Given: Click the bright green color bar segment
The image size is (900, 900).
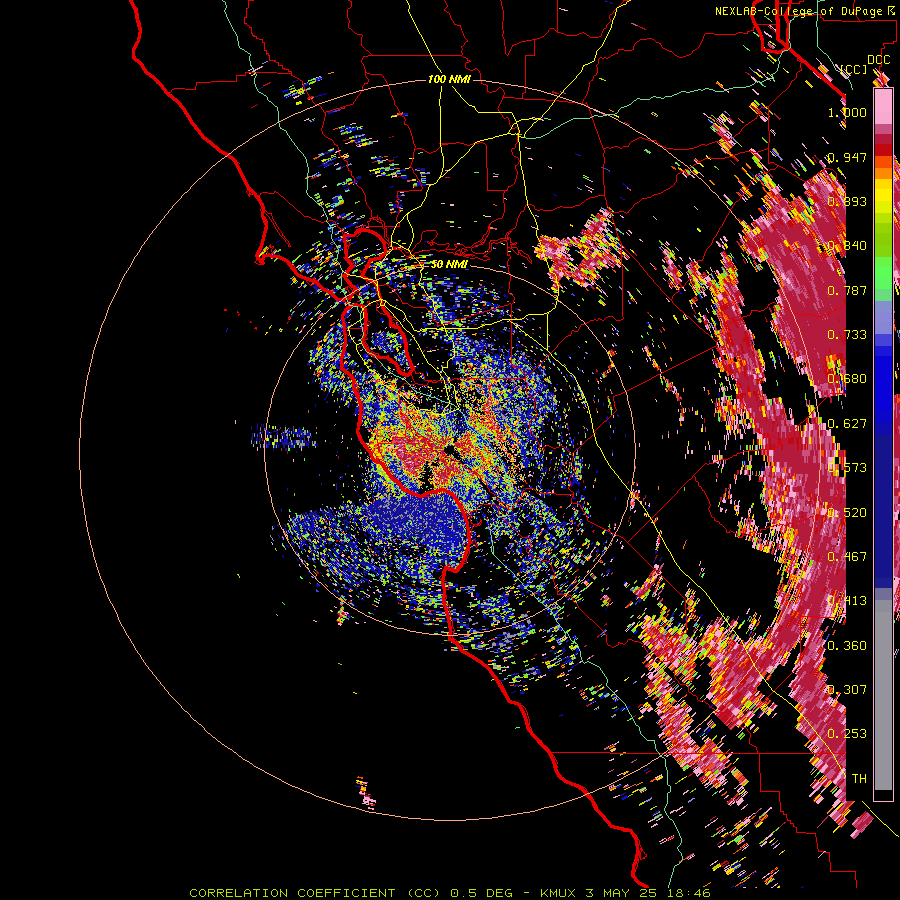Looking at the screenshot, I should tap(883, 273).
